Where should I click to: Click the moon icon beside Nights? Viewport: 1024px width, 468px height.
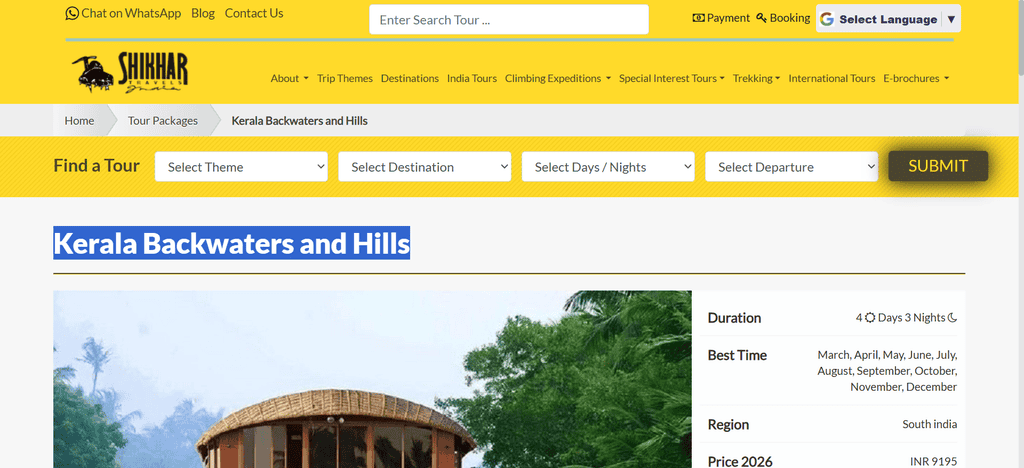[x=953, y=318]
